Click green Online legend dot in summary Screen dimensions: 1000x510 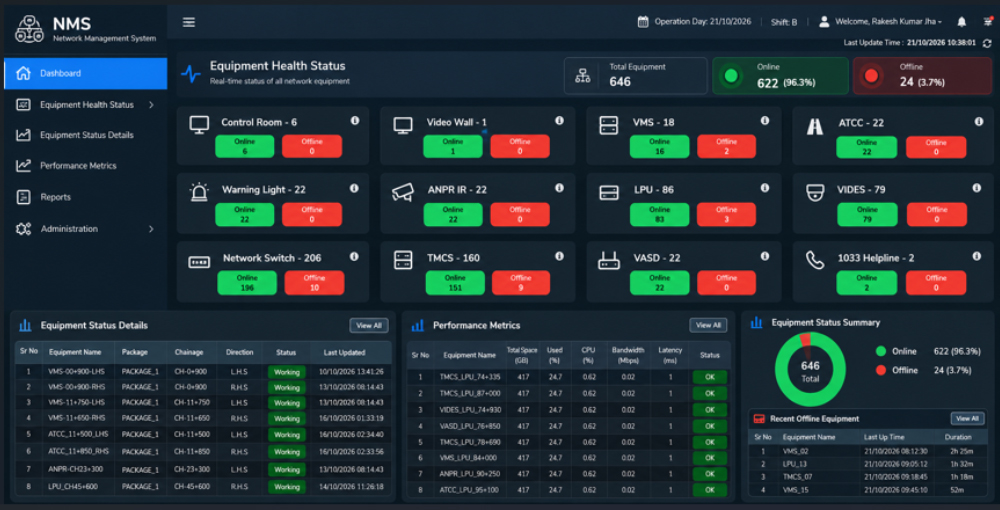pos(881,351)
